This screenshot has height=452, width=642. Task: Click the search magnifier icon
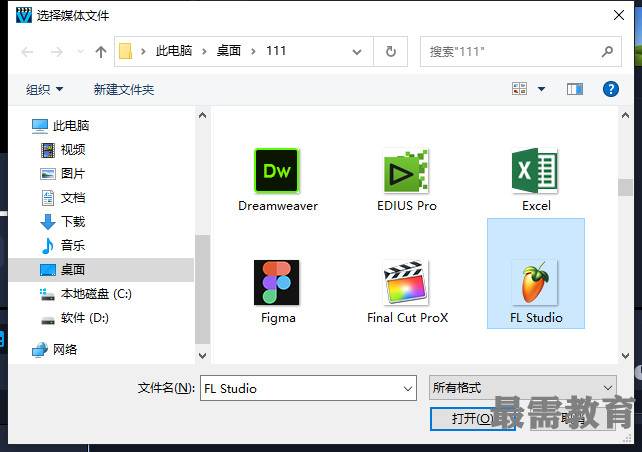click(x=607, y=52)
